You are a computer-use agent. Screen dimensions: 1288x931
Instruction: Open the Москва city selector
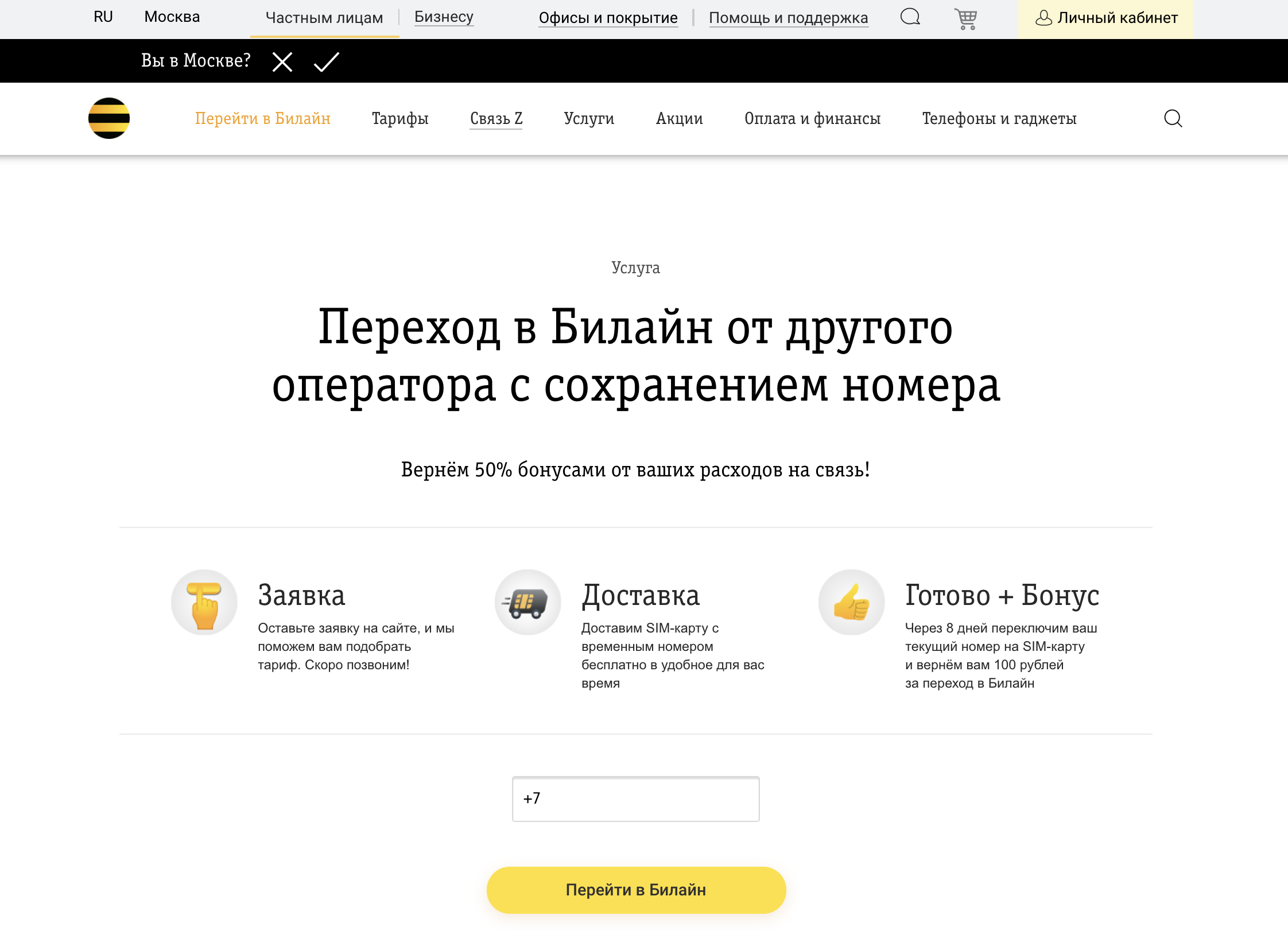(172, 17)
